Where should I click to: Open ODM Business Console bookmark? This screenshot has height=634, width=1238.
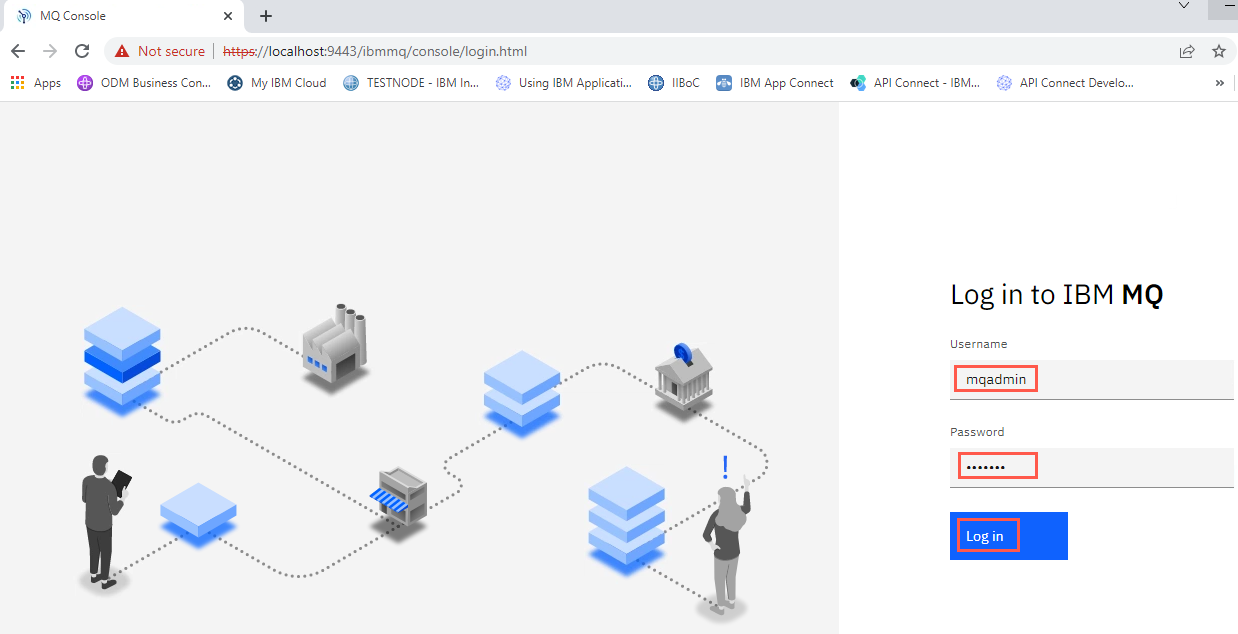(x=144, y=83)
